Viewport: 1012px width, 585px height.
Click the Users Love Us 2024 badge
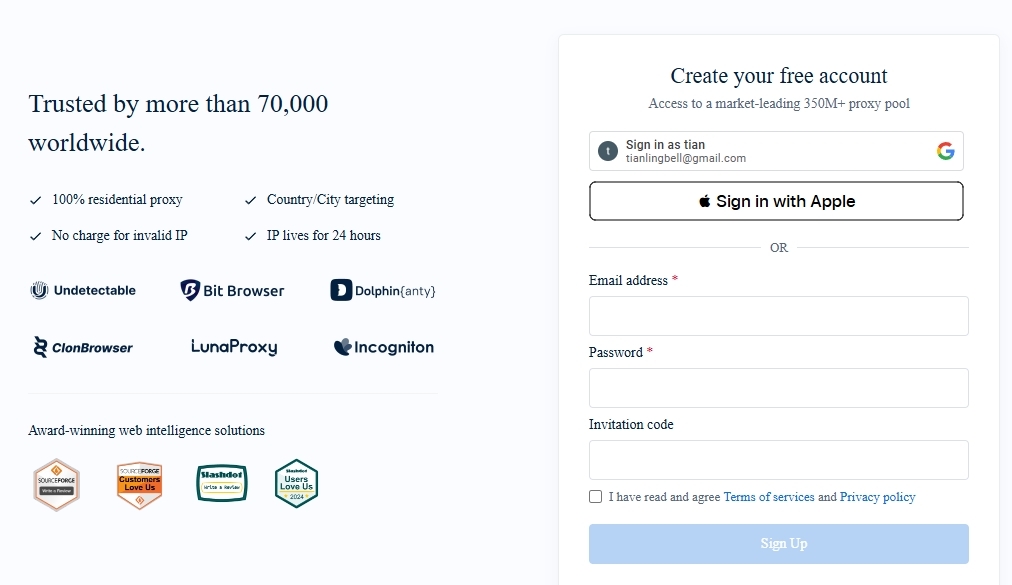tap(296, 484)
